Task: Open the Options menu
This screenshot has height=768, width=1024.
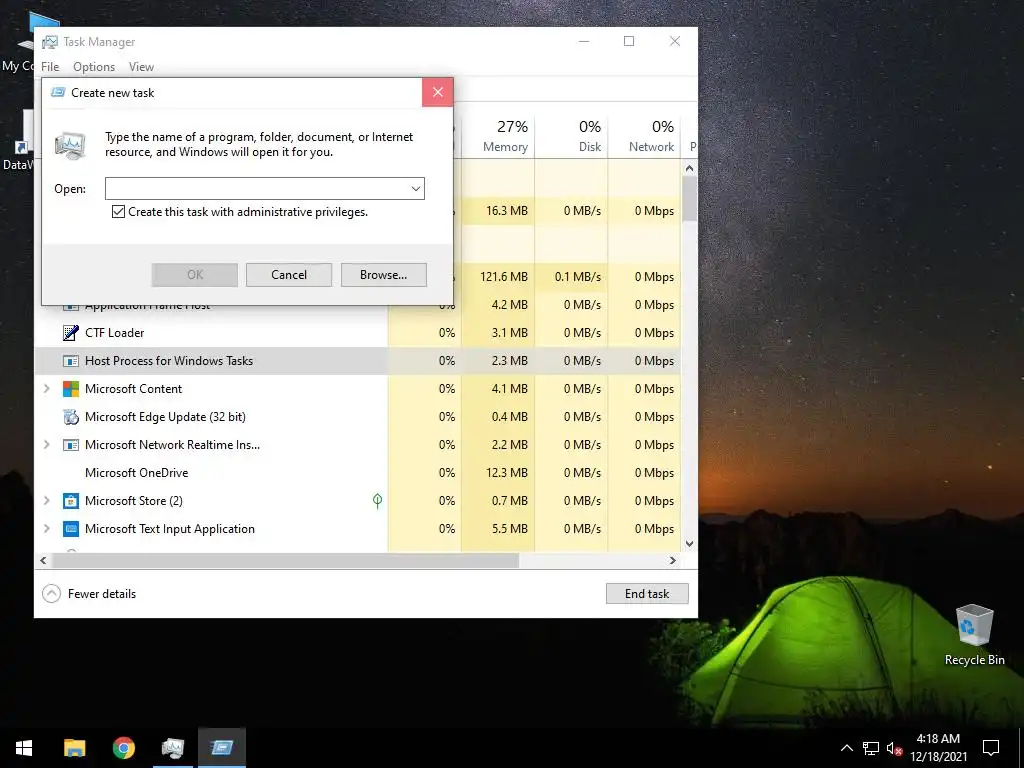Action: (x=94, y=67)
